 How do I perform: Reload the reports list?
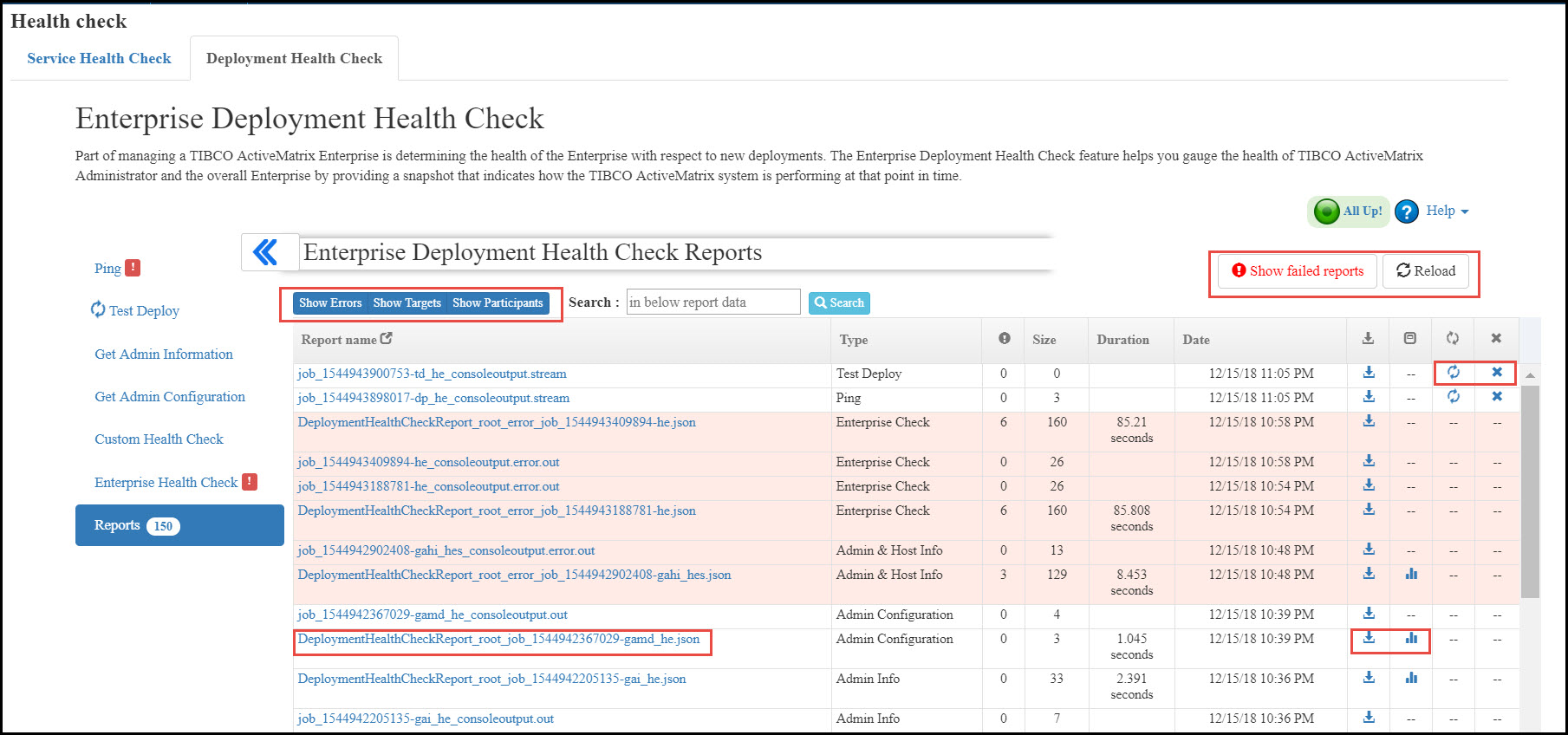[1426, 271]
